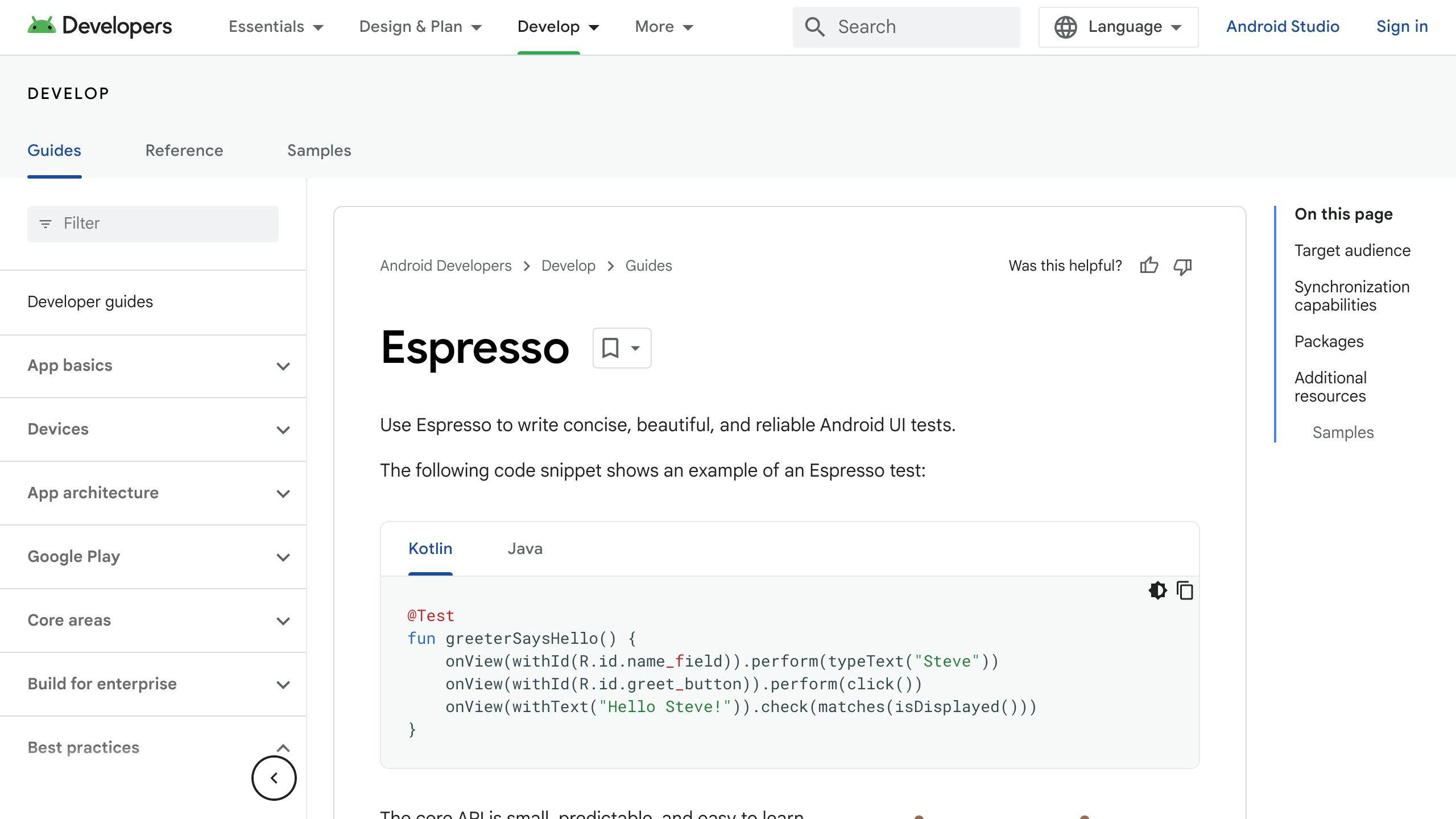This screenshot has width=1456, height=819.
Task: Click the filter icon in the sidebar
Action: 45,224
